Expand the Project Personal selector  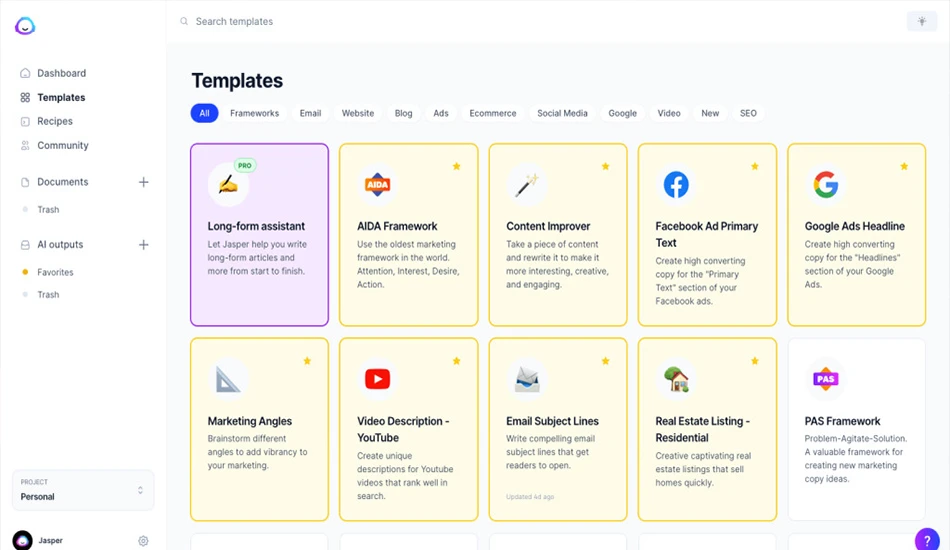[83, 490]
